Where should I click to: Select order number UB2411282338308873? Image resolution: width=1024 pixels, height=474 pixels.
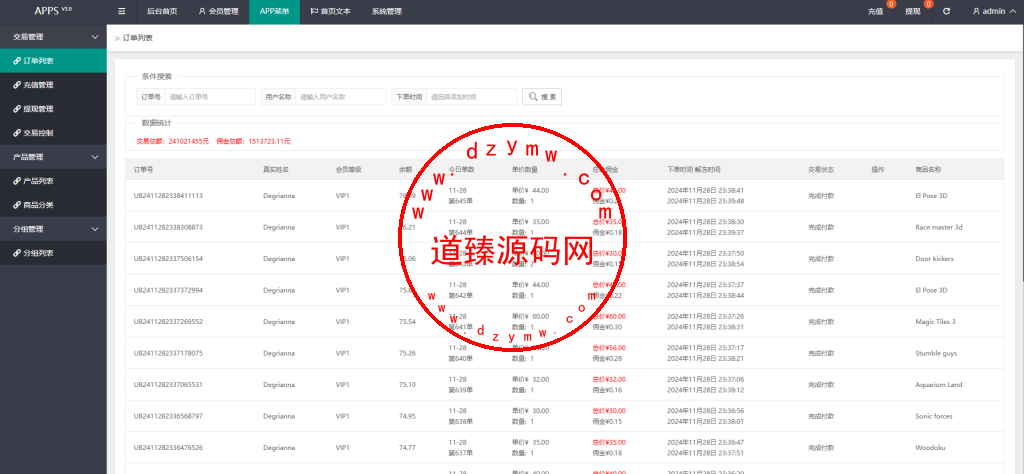168,227
